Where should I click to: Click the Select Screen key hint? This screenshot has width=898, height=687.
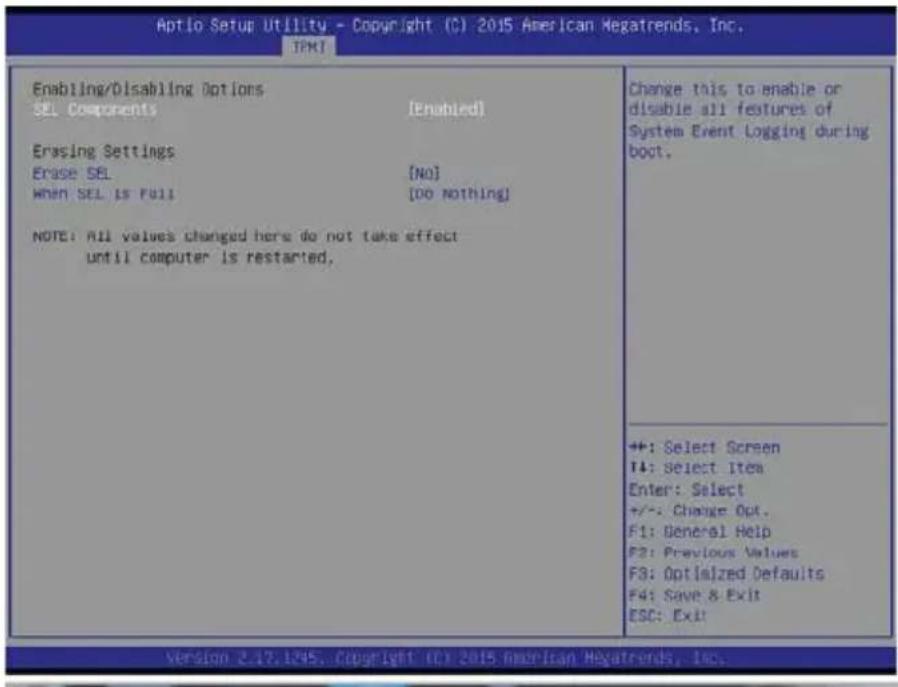[704, 447]
